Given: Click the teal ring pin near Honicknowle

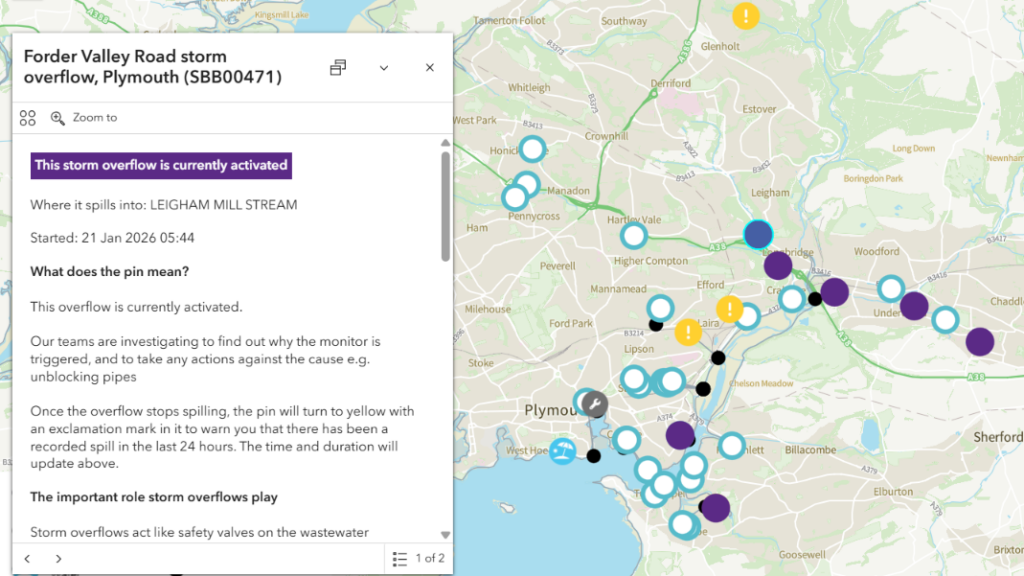Looking at the screenshot, I should click(532, 150).
